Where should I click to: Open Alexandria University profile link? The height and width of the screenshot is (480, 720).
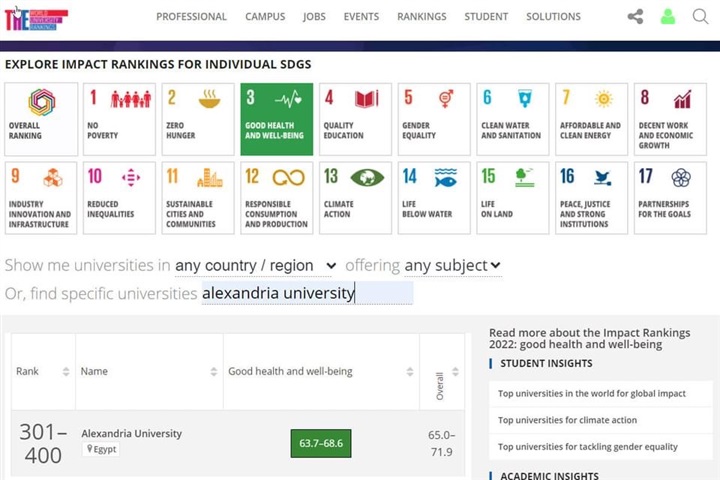tap(131, 434)
